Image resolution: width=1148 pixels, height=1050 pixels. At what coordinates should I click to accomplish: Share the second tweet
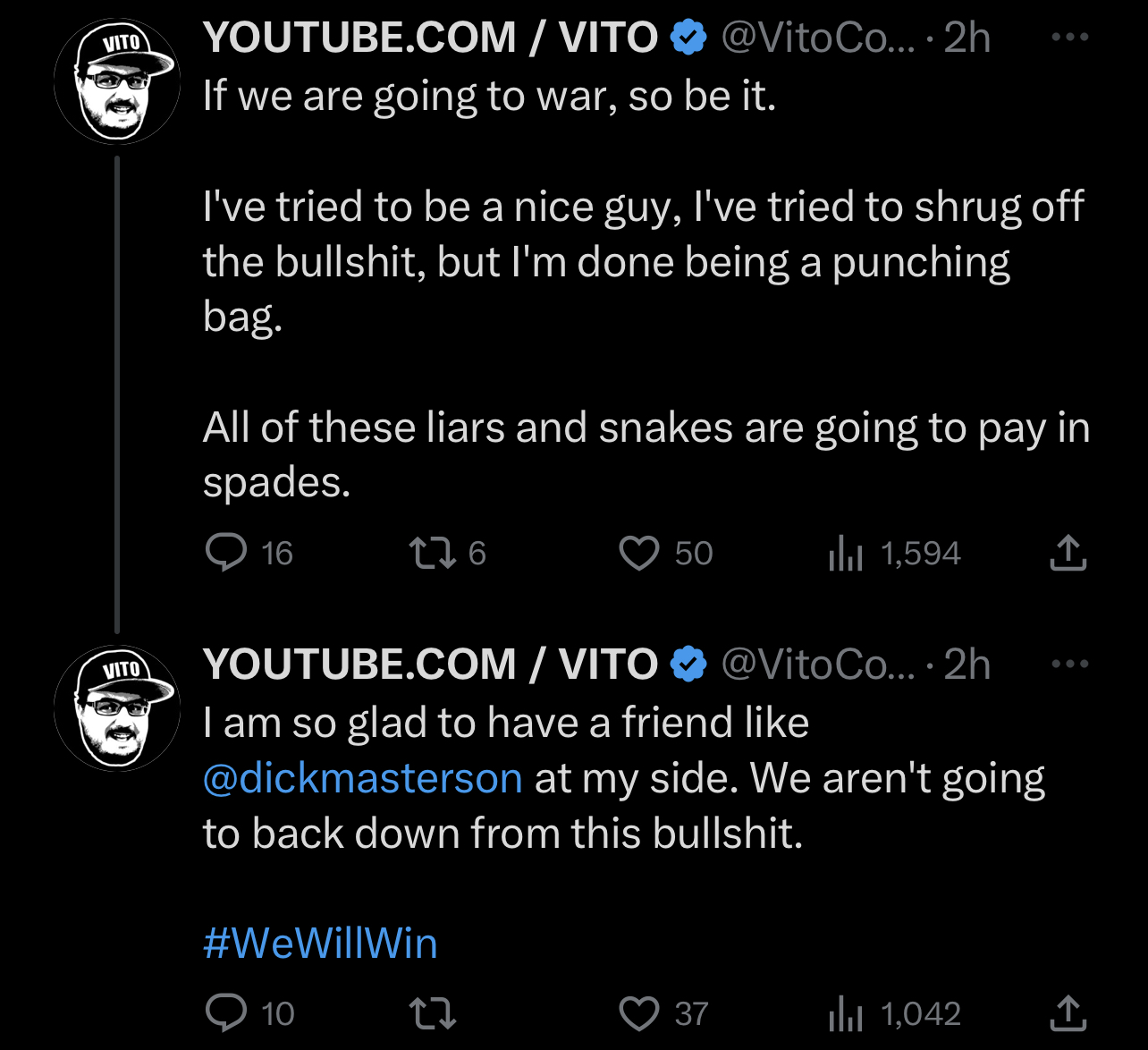(x=1068, y=1013)
